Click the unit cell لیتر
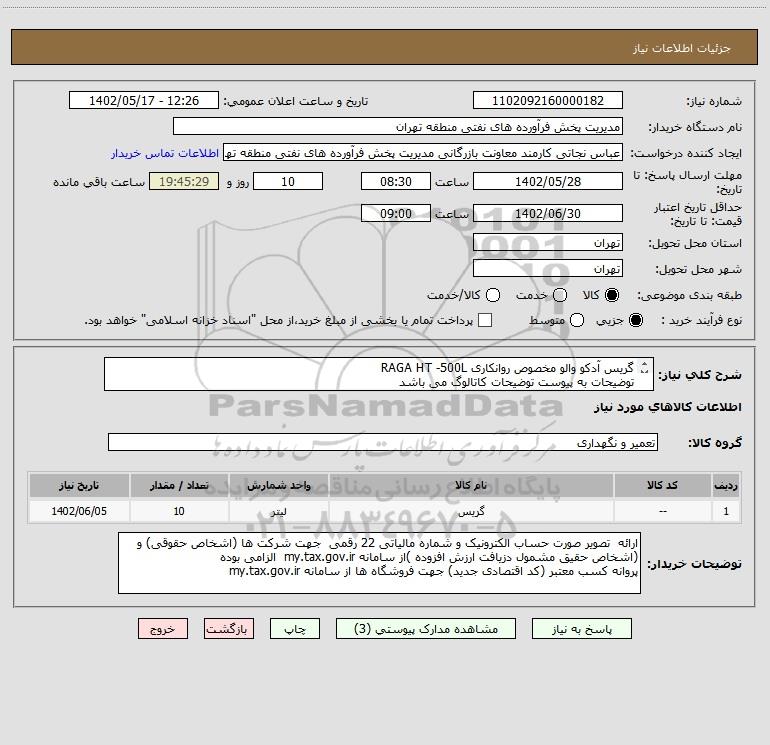 click(278, 511)
